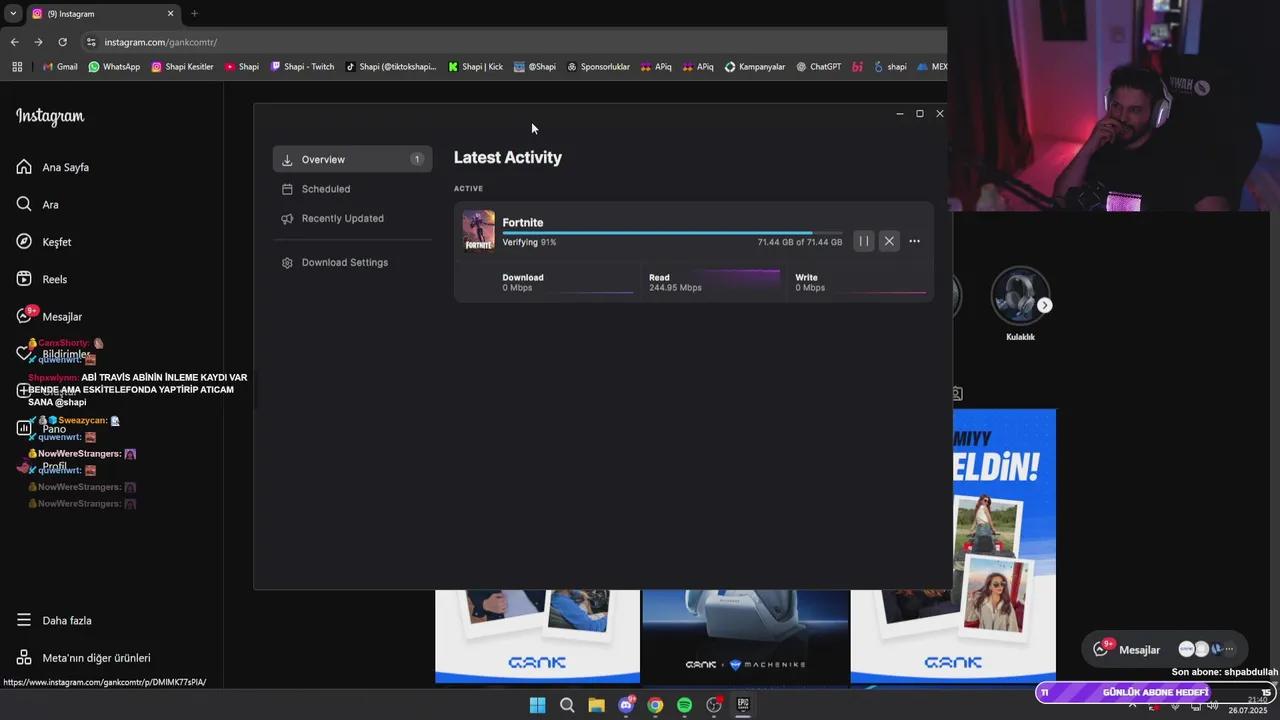
Task: Click the Read speed 244.95 Mbps value
Action: pyautogui.click(x=675, y=288)
